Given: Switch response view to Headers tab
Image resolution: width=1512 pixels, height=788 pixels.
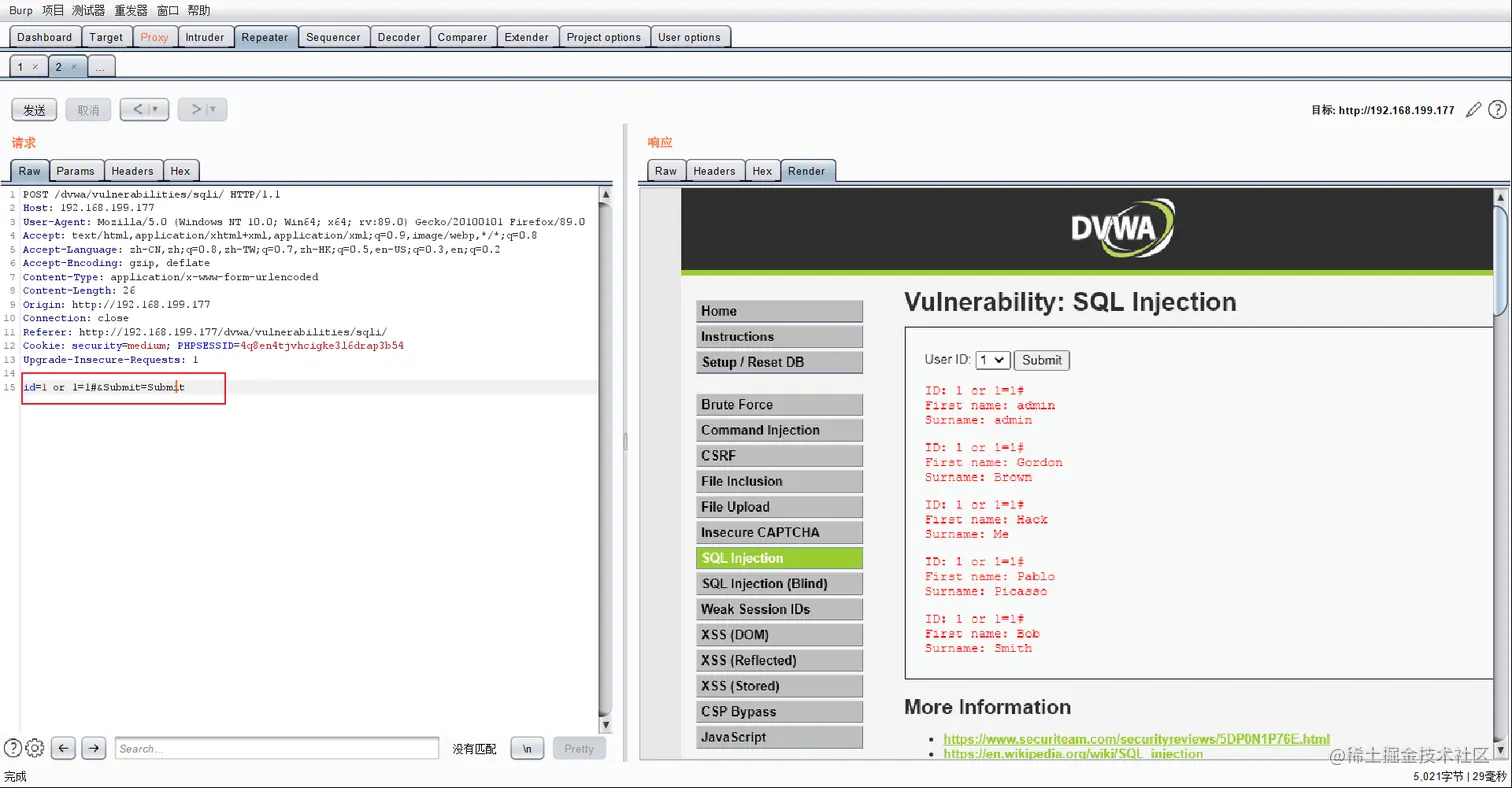Looking at the screenshot, I should coord(714,171).
